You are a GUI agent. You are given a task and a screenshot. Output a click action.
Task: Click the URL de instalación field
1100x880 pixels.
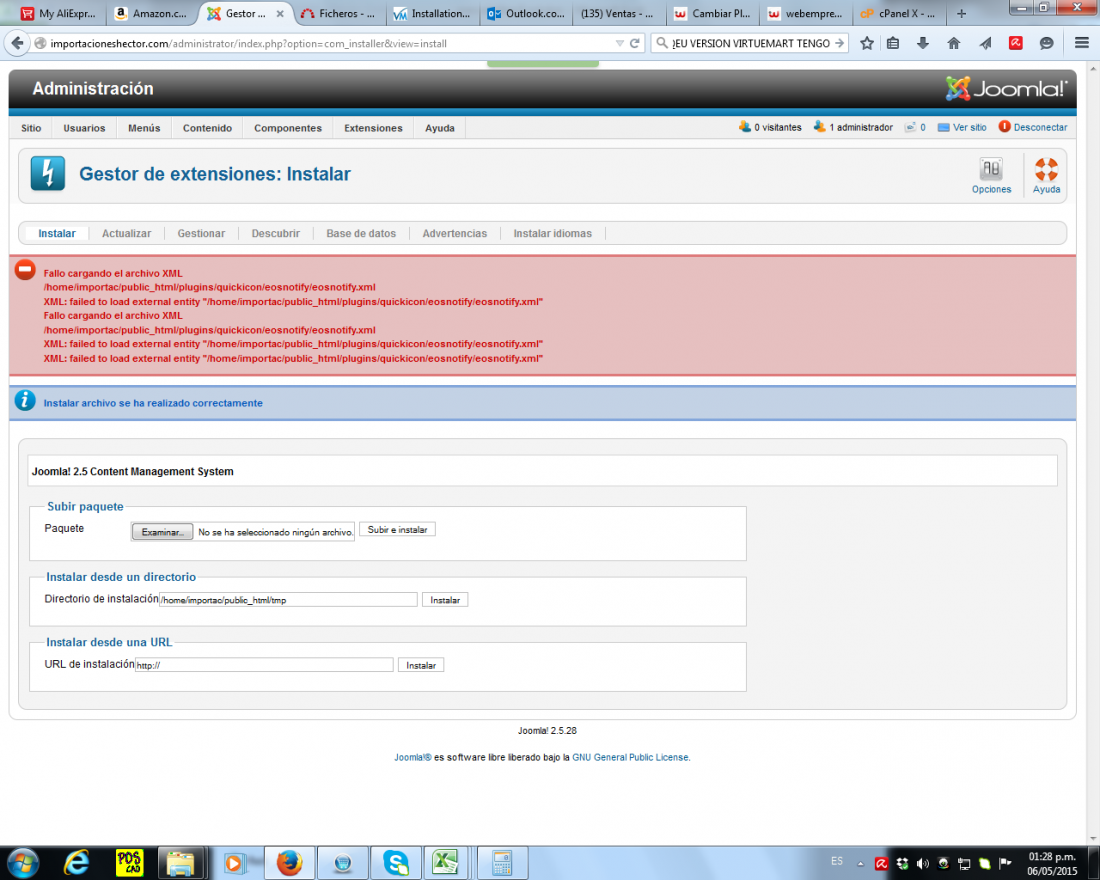264,665
